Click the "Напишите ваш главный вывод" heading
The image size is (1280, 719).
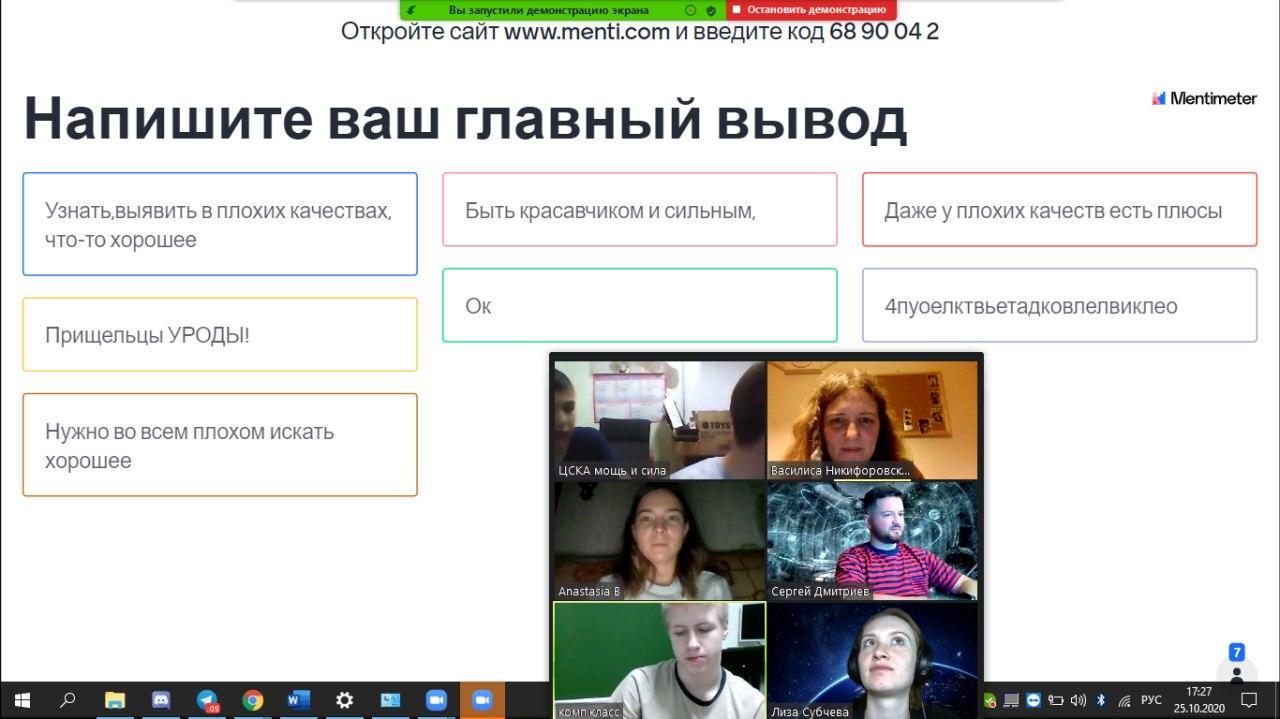(465, 118)
